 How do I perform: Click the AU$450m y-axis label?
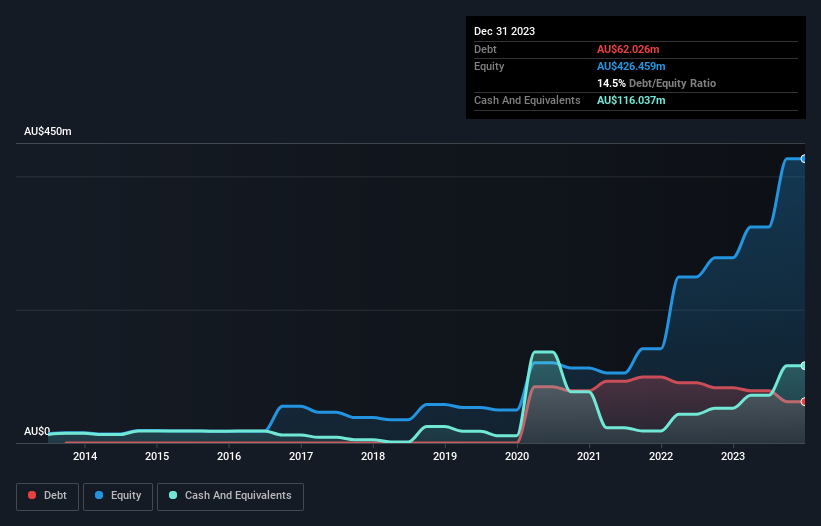click(x=48, y=131)
